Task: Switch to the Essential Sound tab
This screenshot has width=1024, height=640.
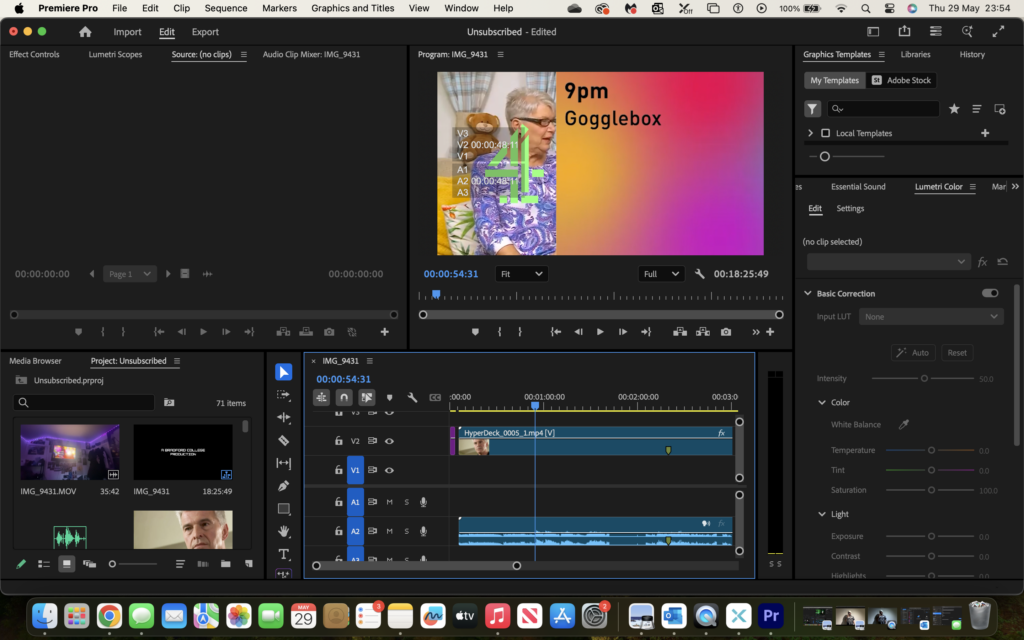Action: [x=858, y=187]
